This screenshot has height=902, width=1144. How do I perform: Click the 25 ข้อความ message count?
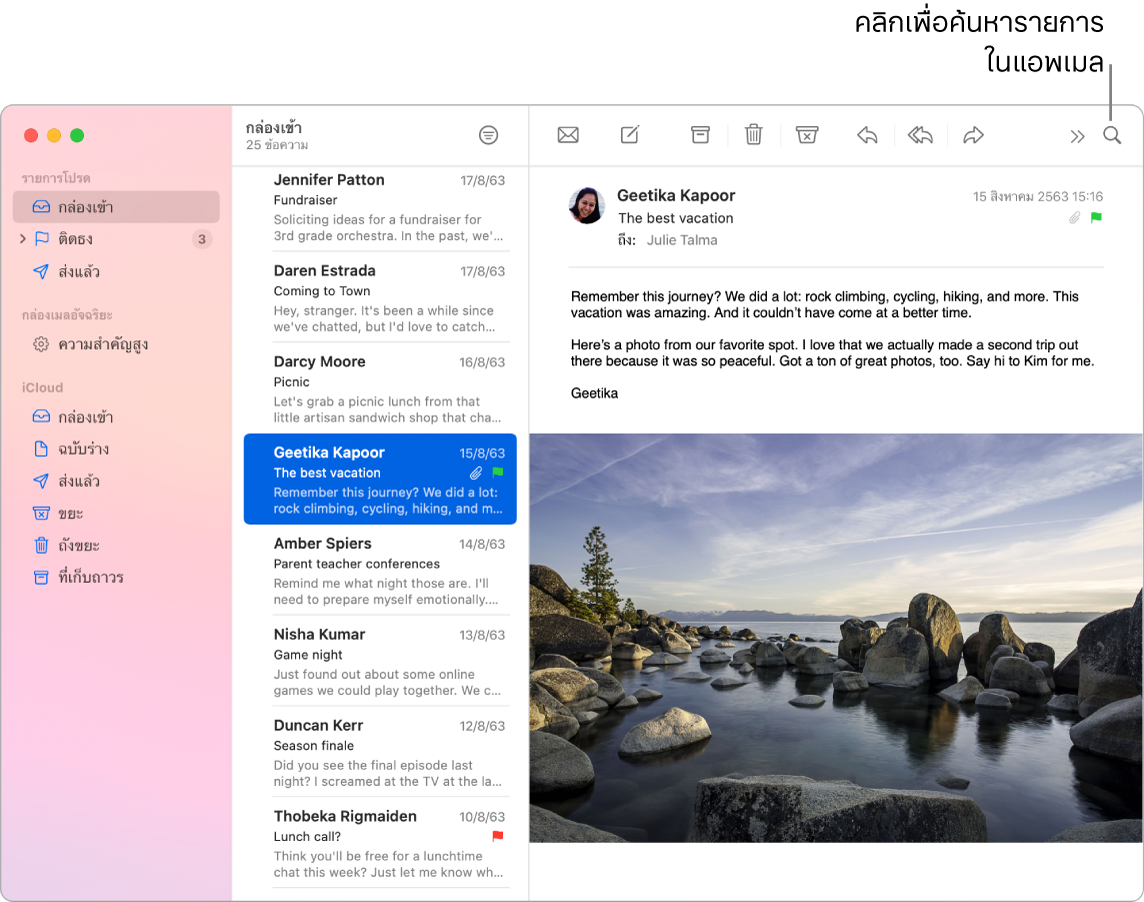(277, 145)
